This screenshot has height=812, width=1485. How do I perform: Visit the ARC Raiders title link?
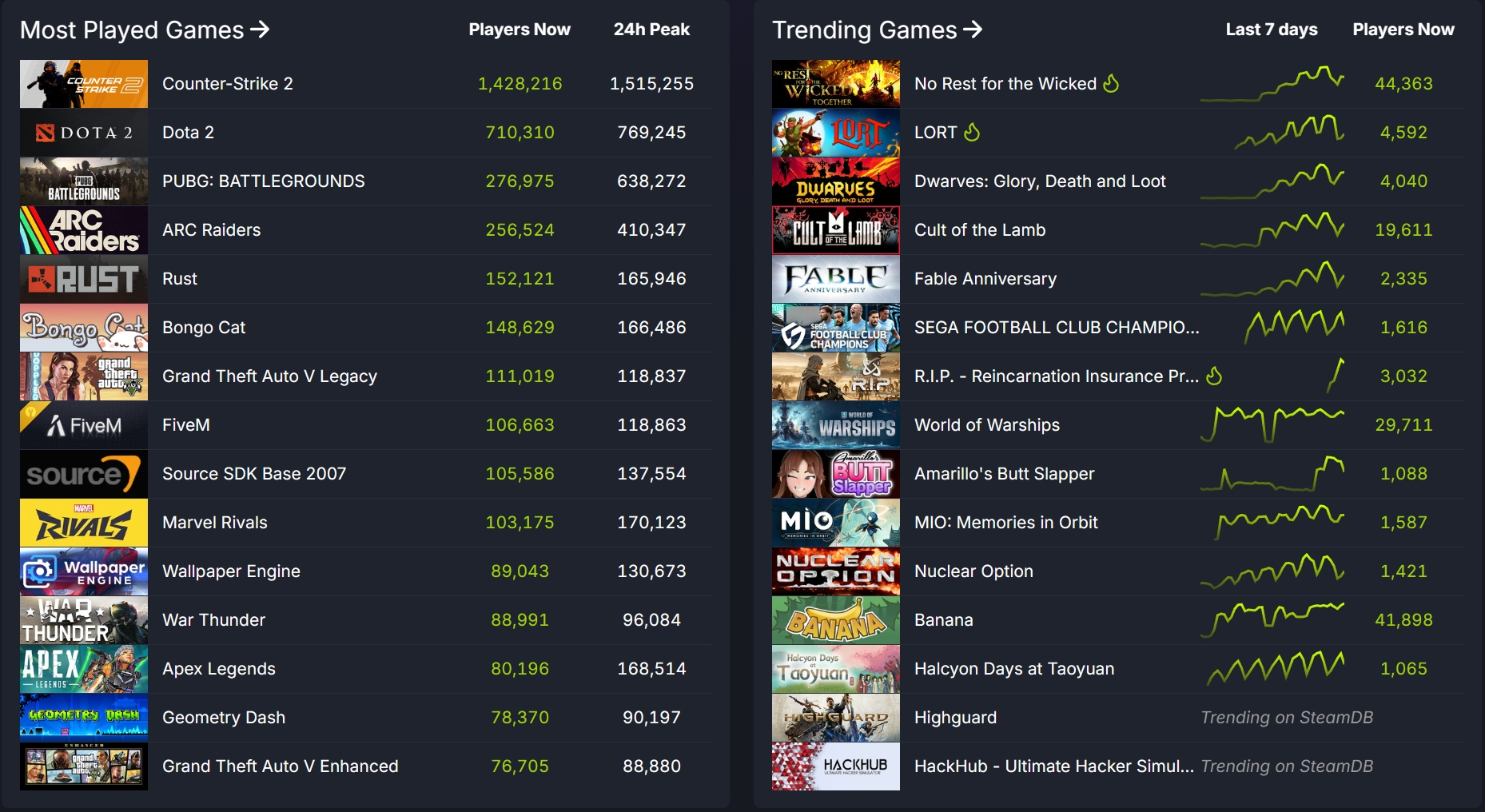[212, 230]
